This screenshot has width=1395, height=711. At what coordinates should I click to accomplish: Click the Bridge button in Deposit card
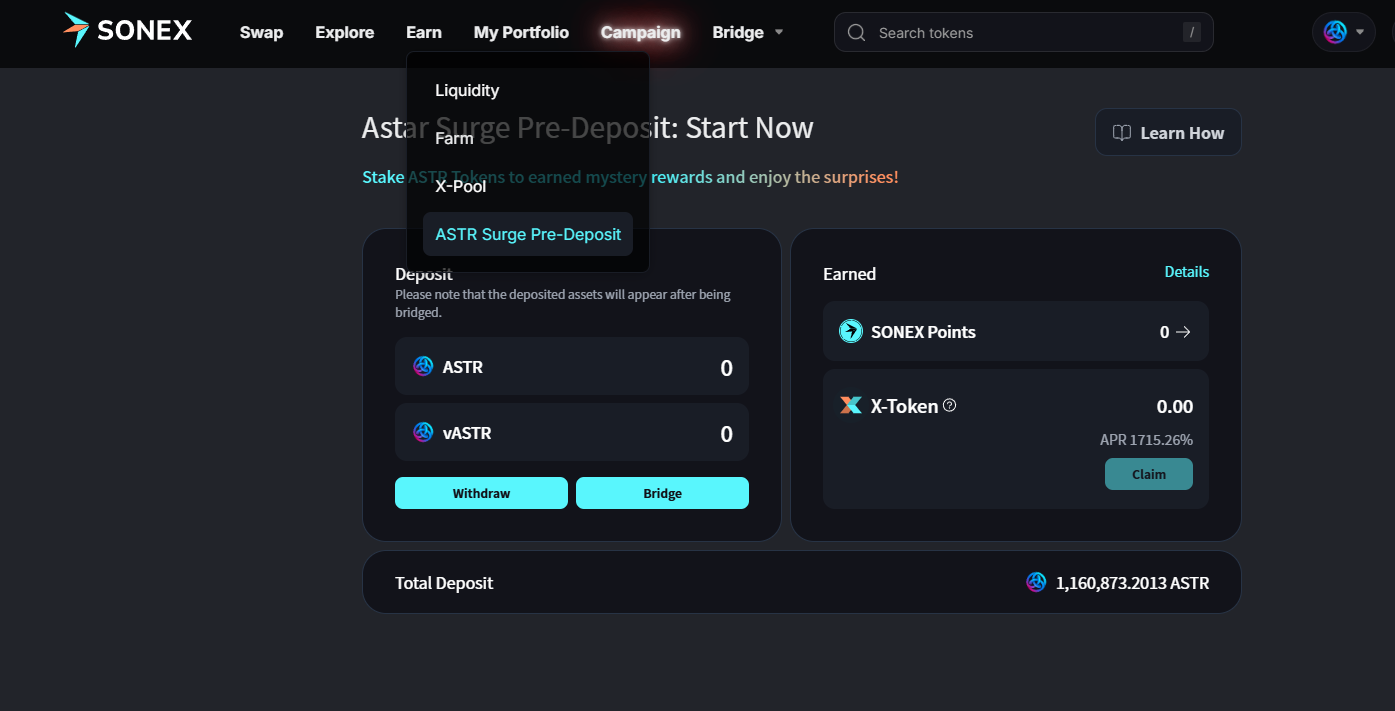click(x=662, y=493)
